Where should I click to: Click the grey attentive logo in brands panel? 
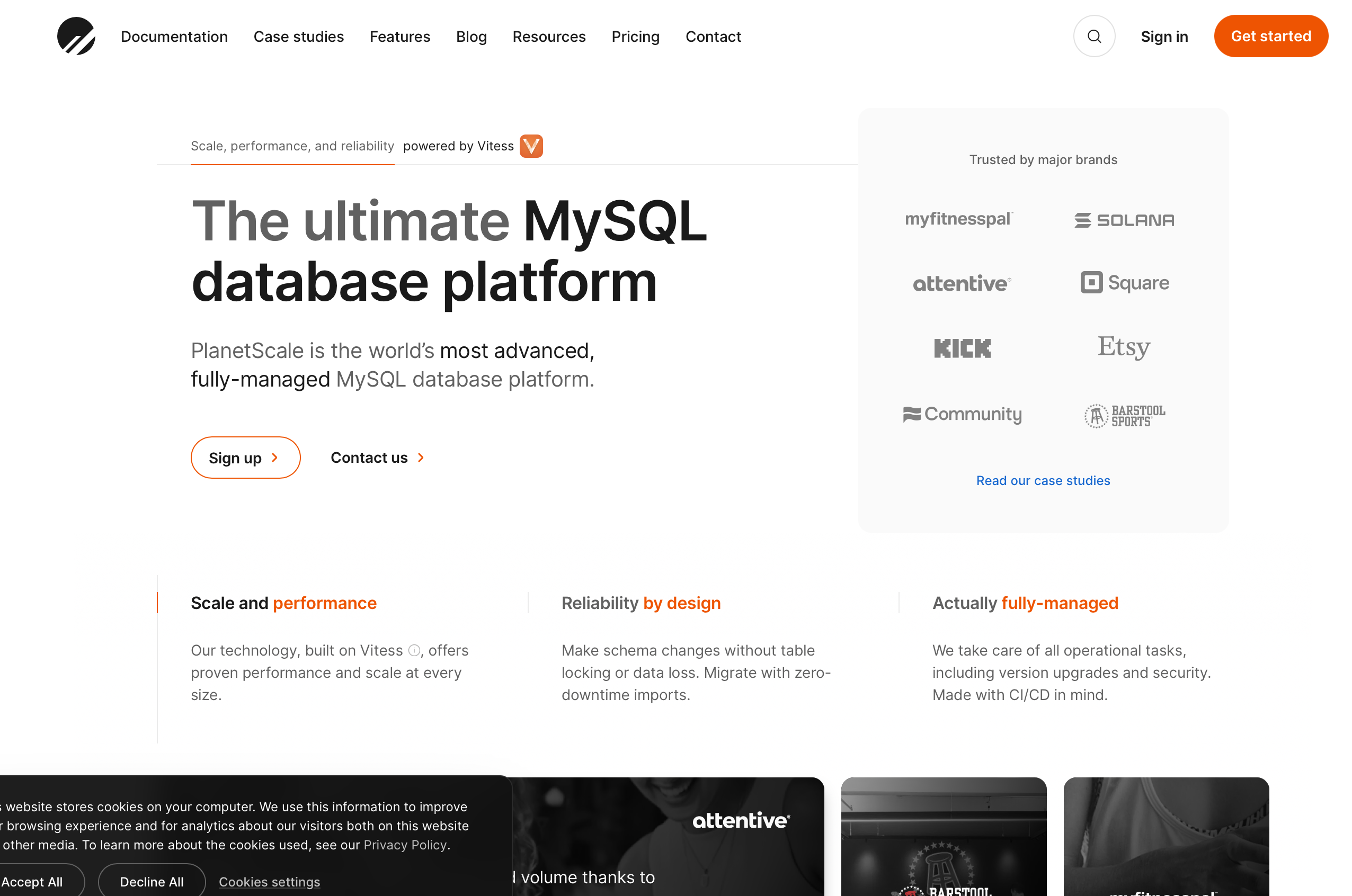(962, 283)
